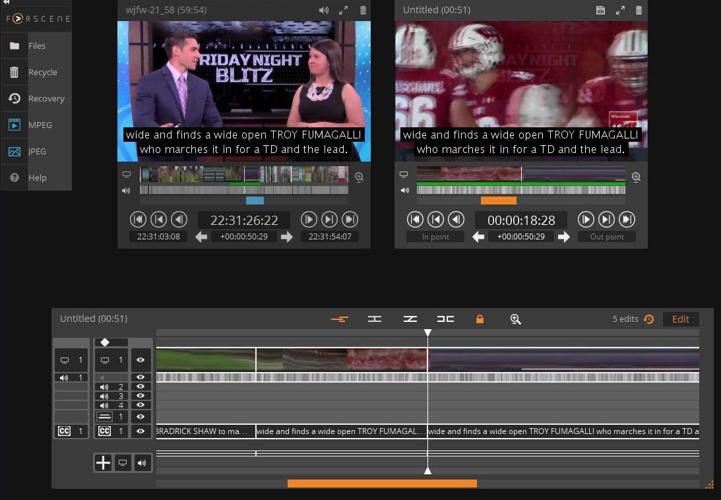Open the Recycle bin in sidebar
This screenshot has width=721, height=500.
click(36, 72)
